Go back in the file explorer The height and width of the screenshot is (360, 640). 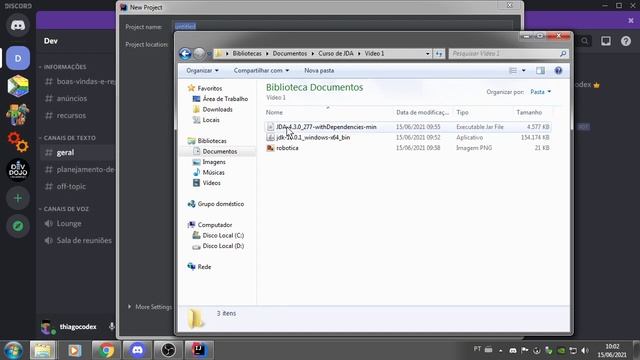click(185, 53)
